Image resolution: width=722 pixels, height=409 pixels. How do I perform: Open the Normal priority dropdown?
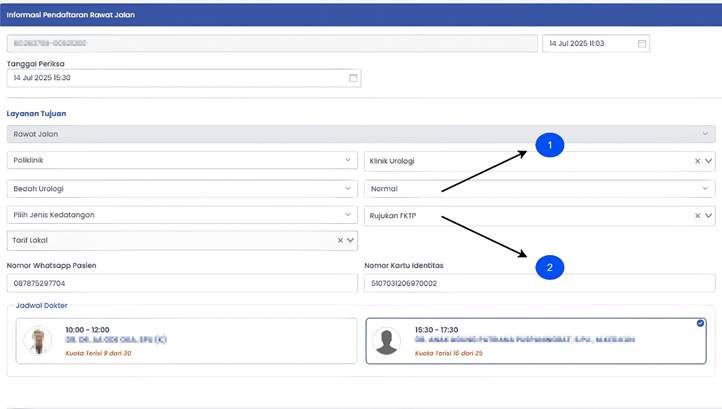(x=706, y=188)
